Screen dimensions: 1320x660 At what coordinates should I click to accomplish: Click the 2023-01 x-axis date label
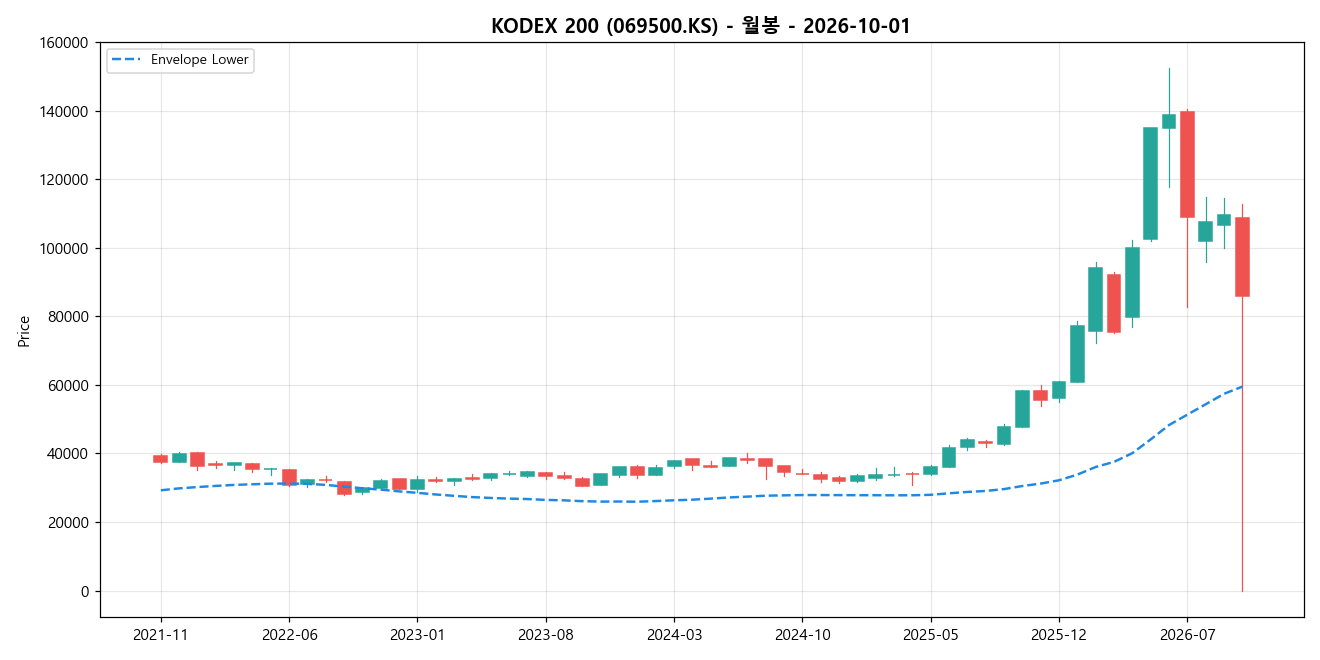(417, 634)
